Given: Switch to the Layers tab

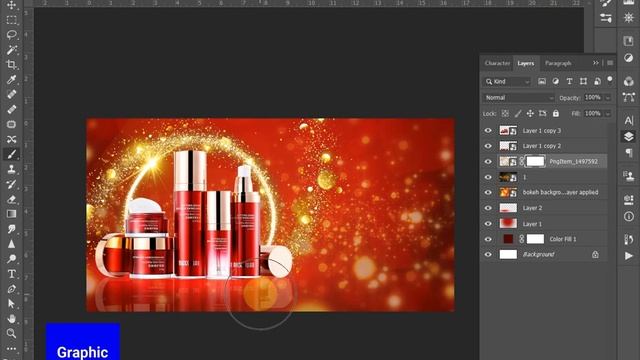Looking at the screenshot, I should click(526, 63).
